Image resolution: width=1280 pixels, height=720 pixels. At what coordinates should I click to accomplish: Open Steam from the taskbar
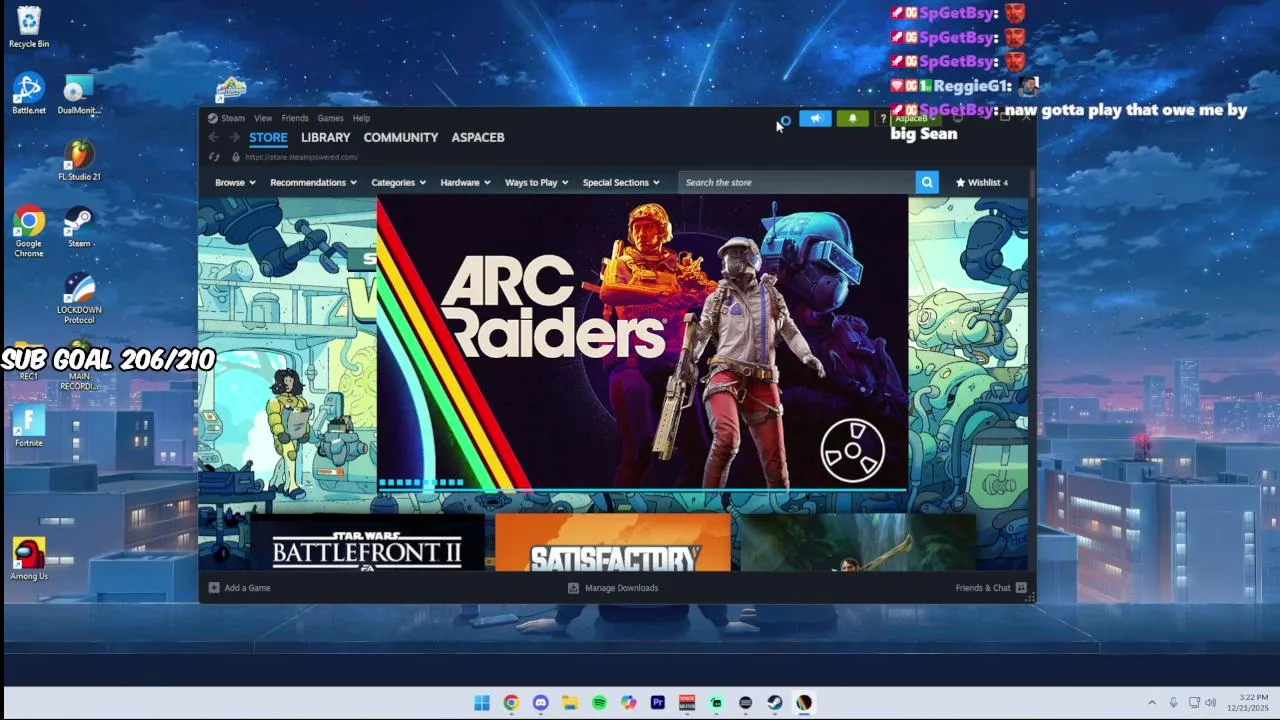pyautogui.click(x=775, y=703)
